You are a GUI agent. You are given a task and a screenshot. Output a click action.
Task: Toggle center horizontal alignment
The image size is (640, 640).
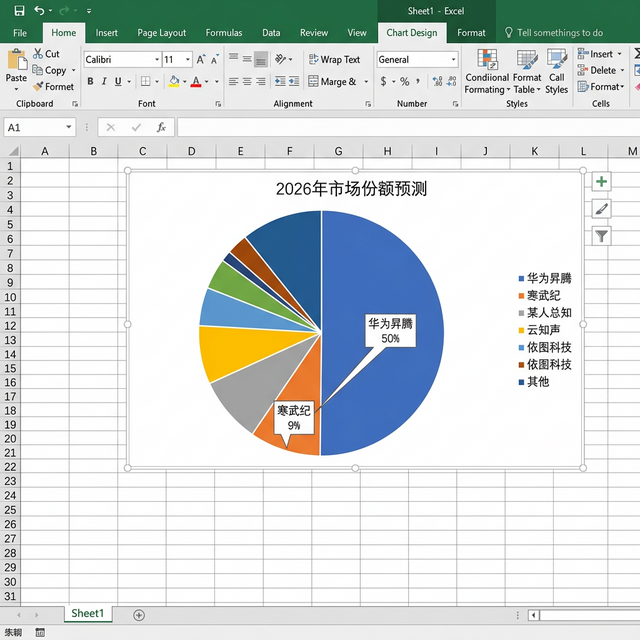(x=247, y=81)
